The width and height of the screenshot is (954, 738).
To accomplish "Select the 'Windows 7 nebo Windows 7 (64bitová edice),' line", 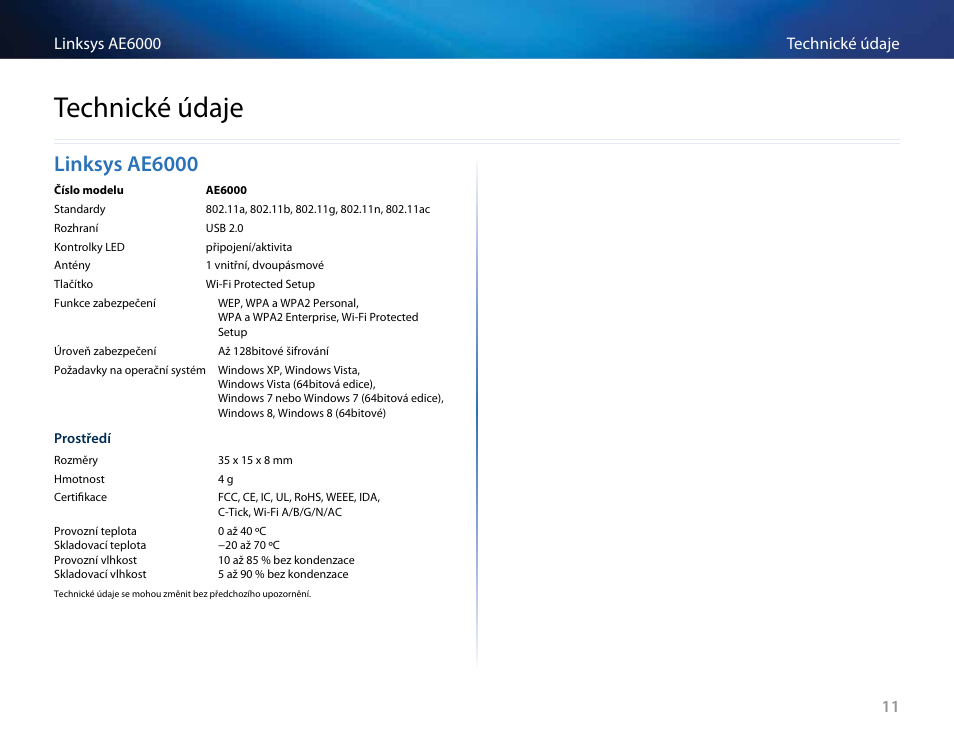I will 331,398.
